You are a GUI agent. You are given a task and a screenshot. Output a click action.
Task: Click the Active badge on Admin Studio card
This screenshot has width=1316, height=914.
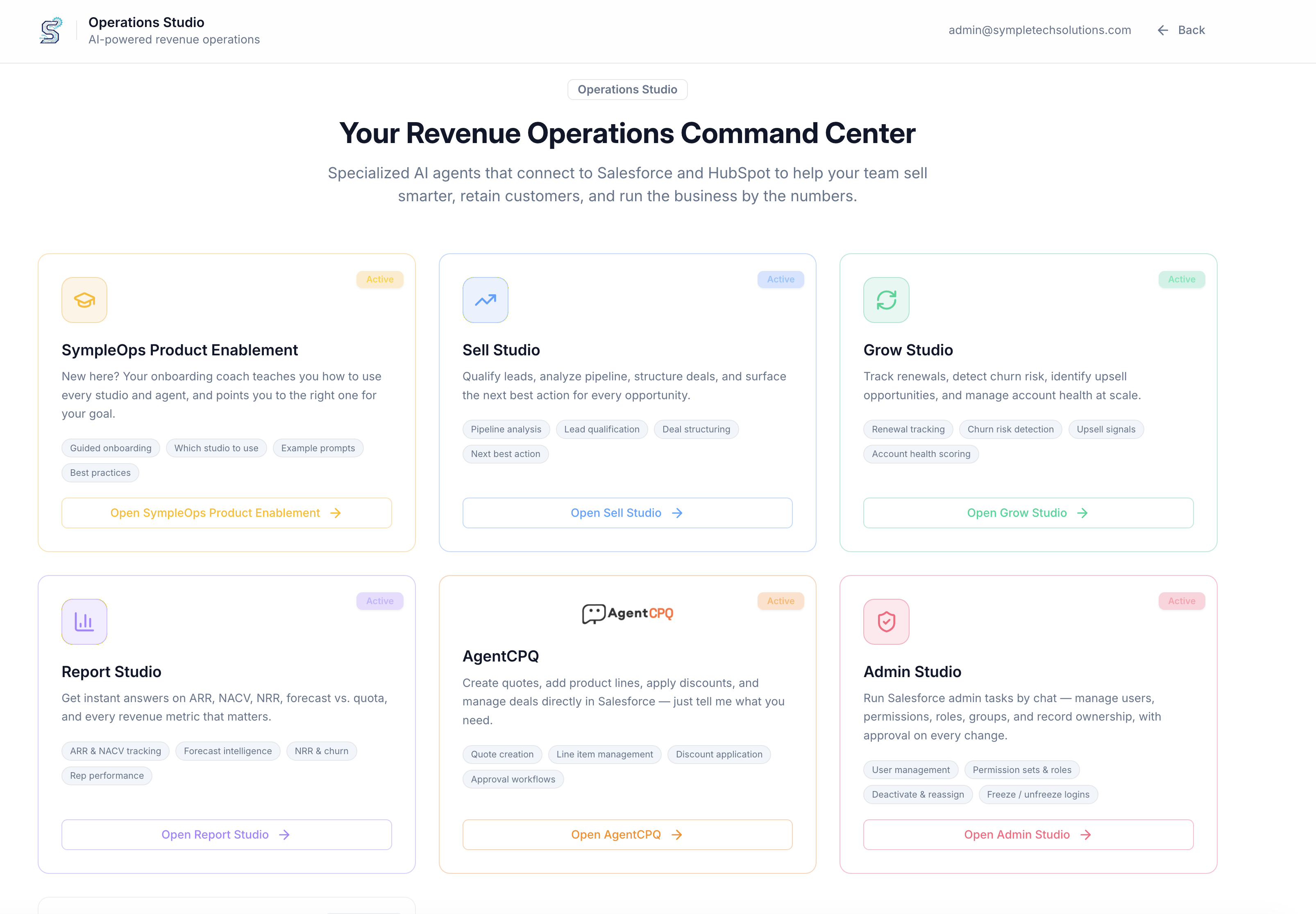1182,601
